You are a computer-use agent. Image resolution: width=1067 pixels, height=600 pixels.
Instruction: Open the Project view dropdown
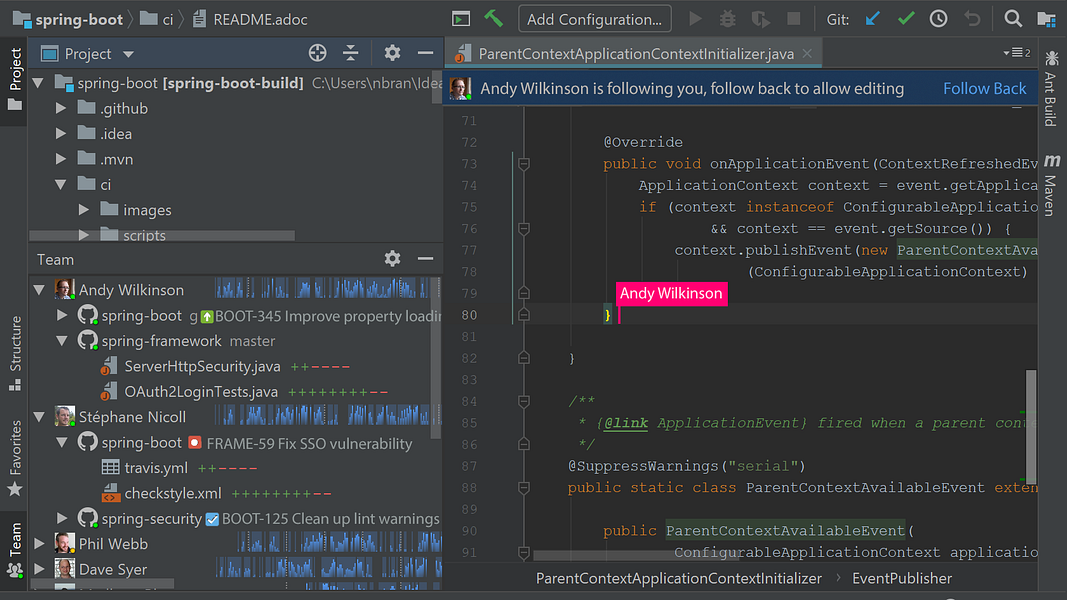[127, 54]
